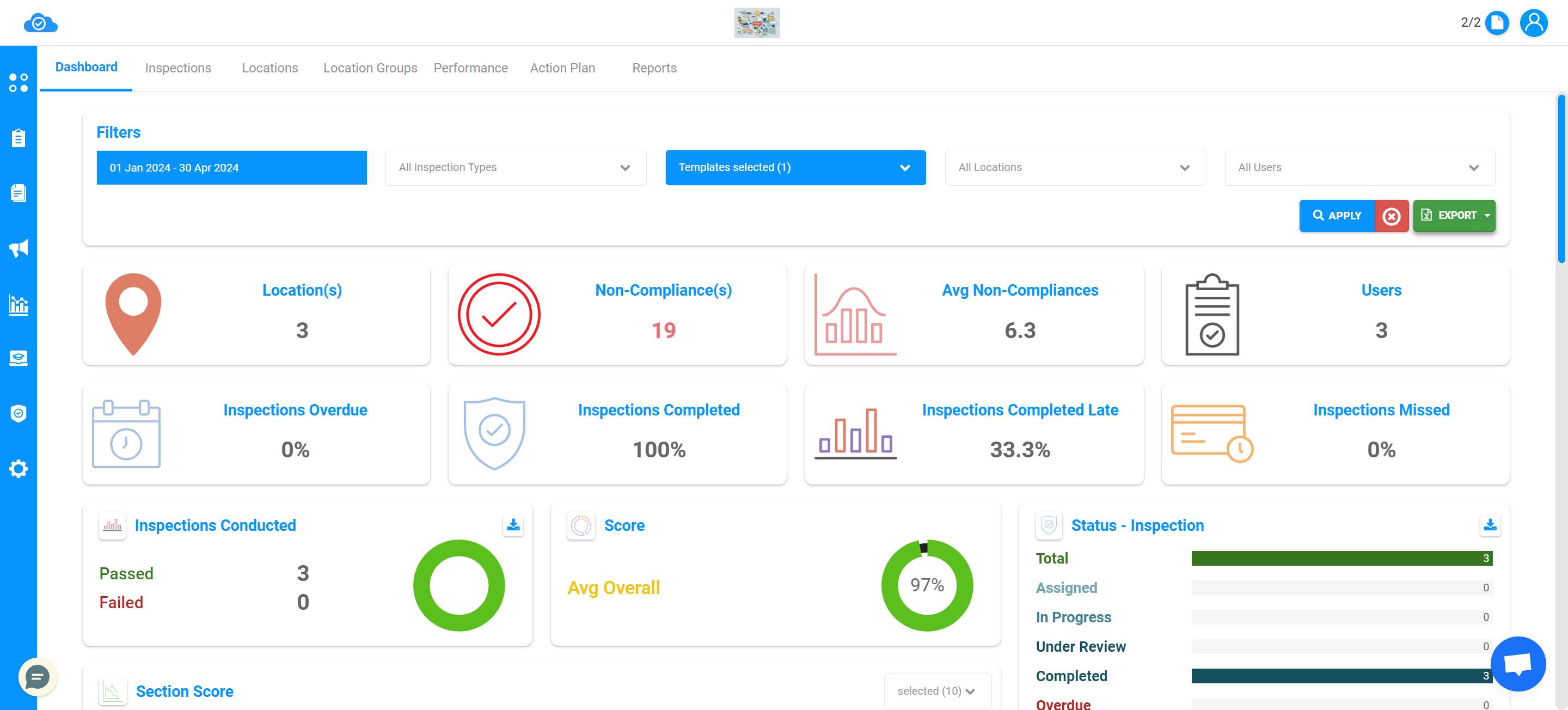This screenshot has height=710, width=1568.
Task: Click the Inspections Completed Late 33.3% value
Action: coord(1020,450)
